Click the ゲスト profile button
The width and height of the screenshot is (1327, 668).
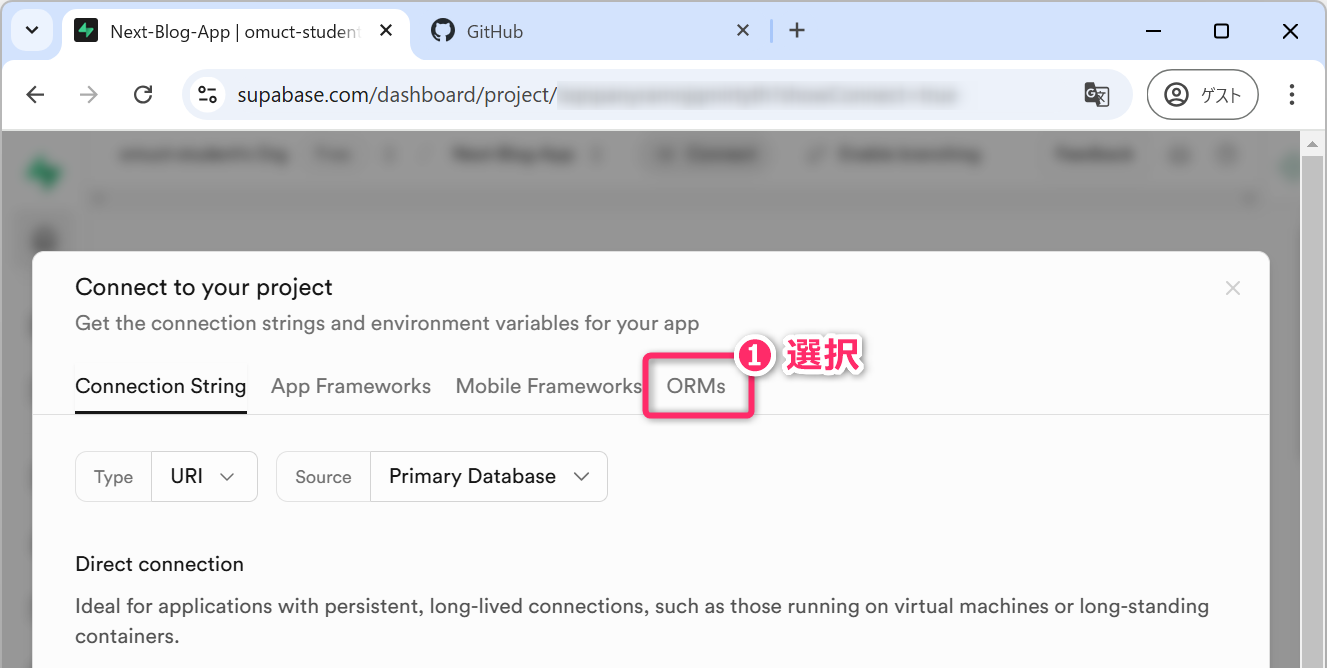pyautogui.click(x=1202, y=95)
